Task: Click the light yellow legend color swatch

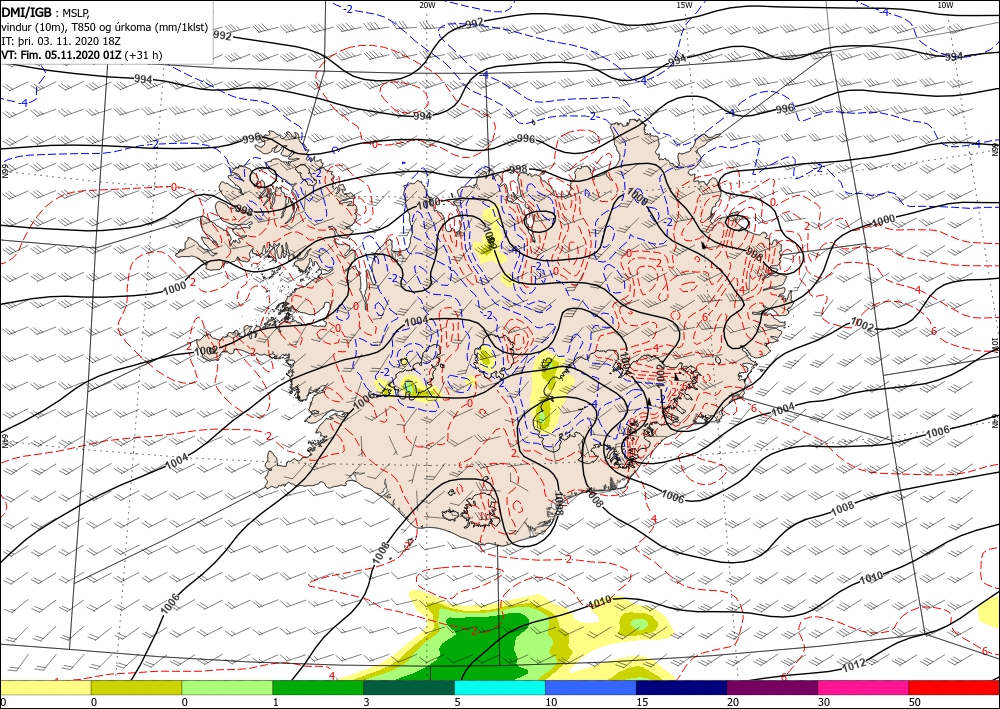Action: tap(45, 687)
